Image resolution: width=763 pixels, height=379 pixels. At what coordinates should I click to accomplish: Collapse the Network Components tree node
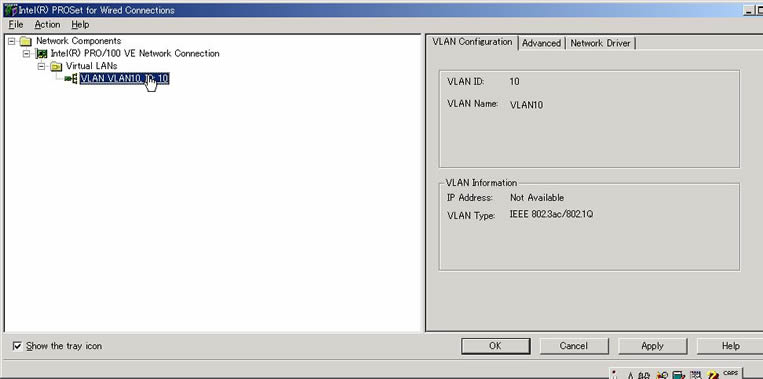coord(12,41)
